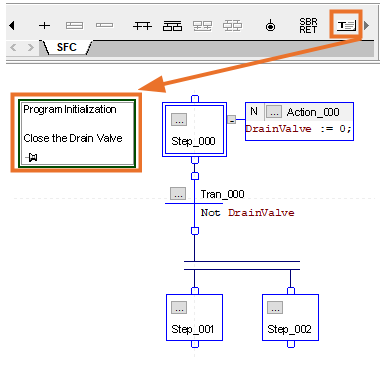The height and width of the screenshot is (371, 385).
Task: Open Step_002 properties ellipsis button
Action: (x=275, y=307)
